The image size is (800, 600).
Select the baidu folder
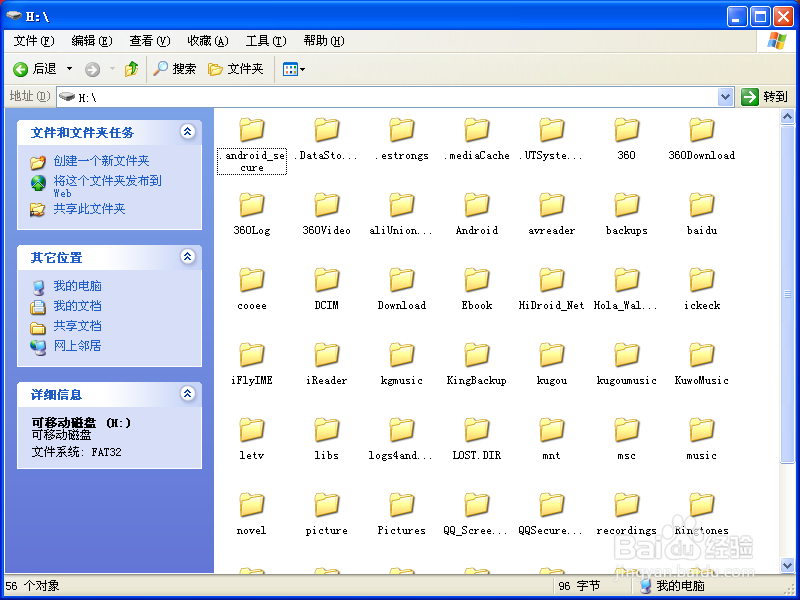tap(702, 214)
